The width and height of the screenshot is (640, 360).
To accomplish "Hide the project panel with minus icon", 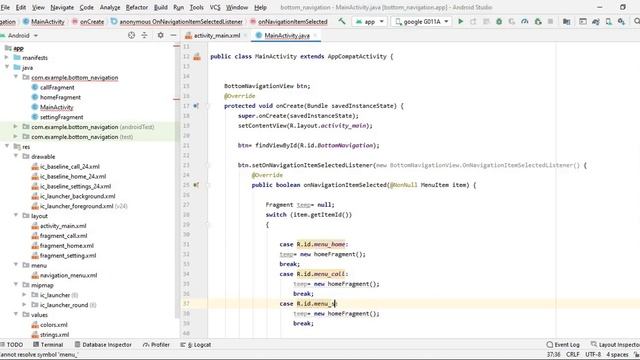I will [173, 36].
